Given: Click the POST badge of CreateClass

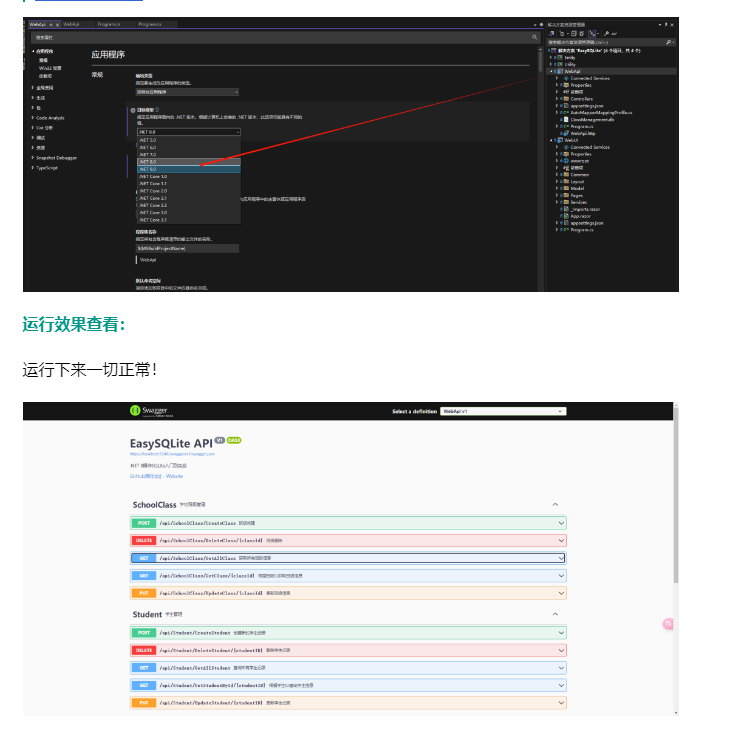Looking at the screenshot, I should coord(144,523).
